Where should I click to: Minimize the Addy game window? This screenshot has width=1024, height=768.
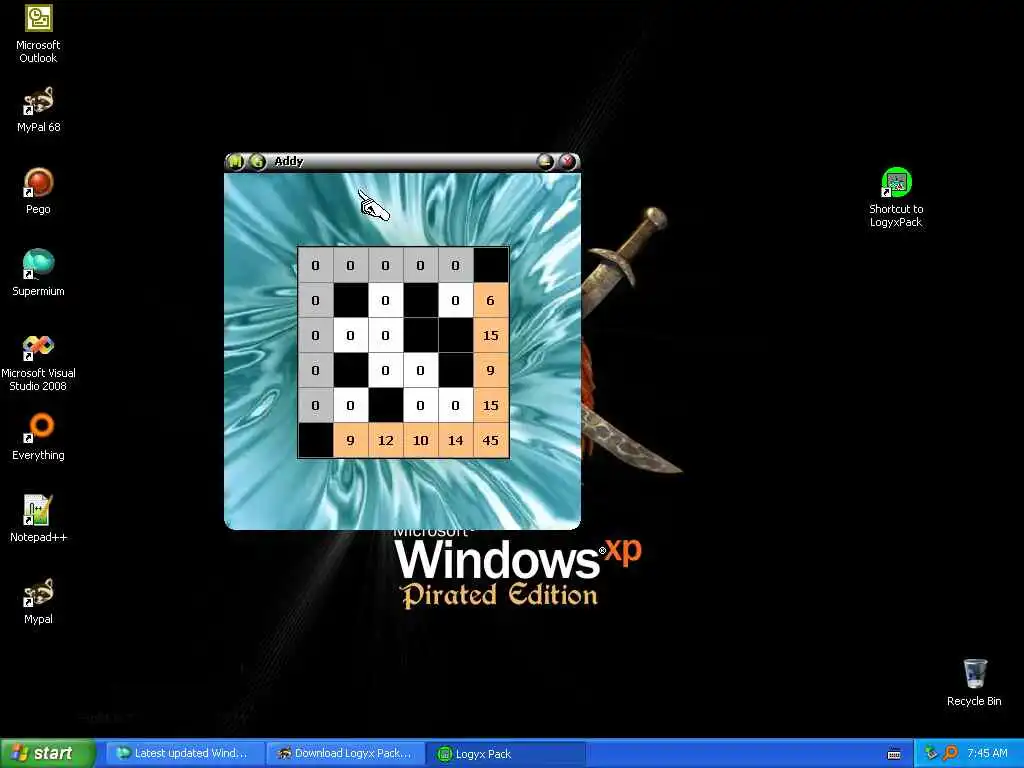pyautogui.click(x=545, y=161)
